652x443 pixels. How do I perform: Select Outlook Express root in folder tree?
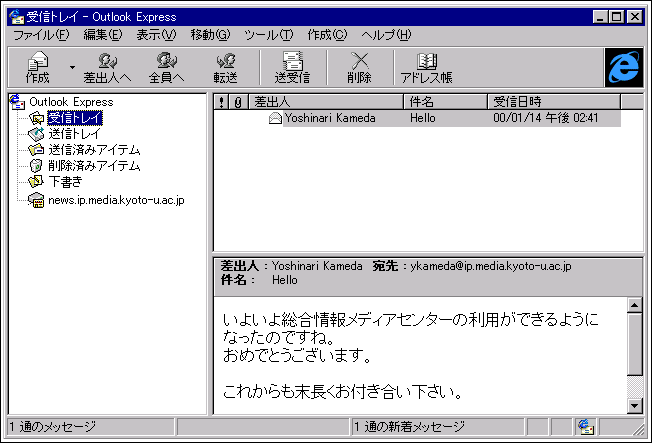tap(71, 102)
